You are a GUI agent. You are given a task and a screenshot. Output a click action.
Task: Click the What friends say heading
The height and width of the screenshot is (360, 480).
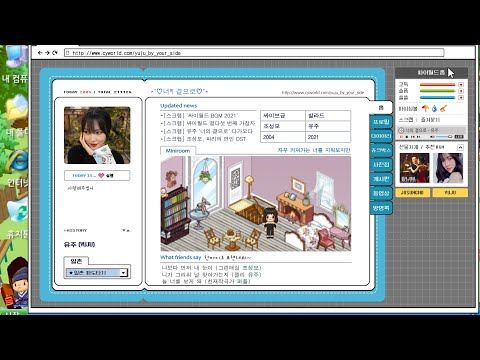[181, 257]
